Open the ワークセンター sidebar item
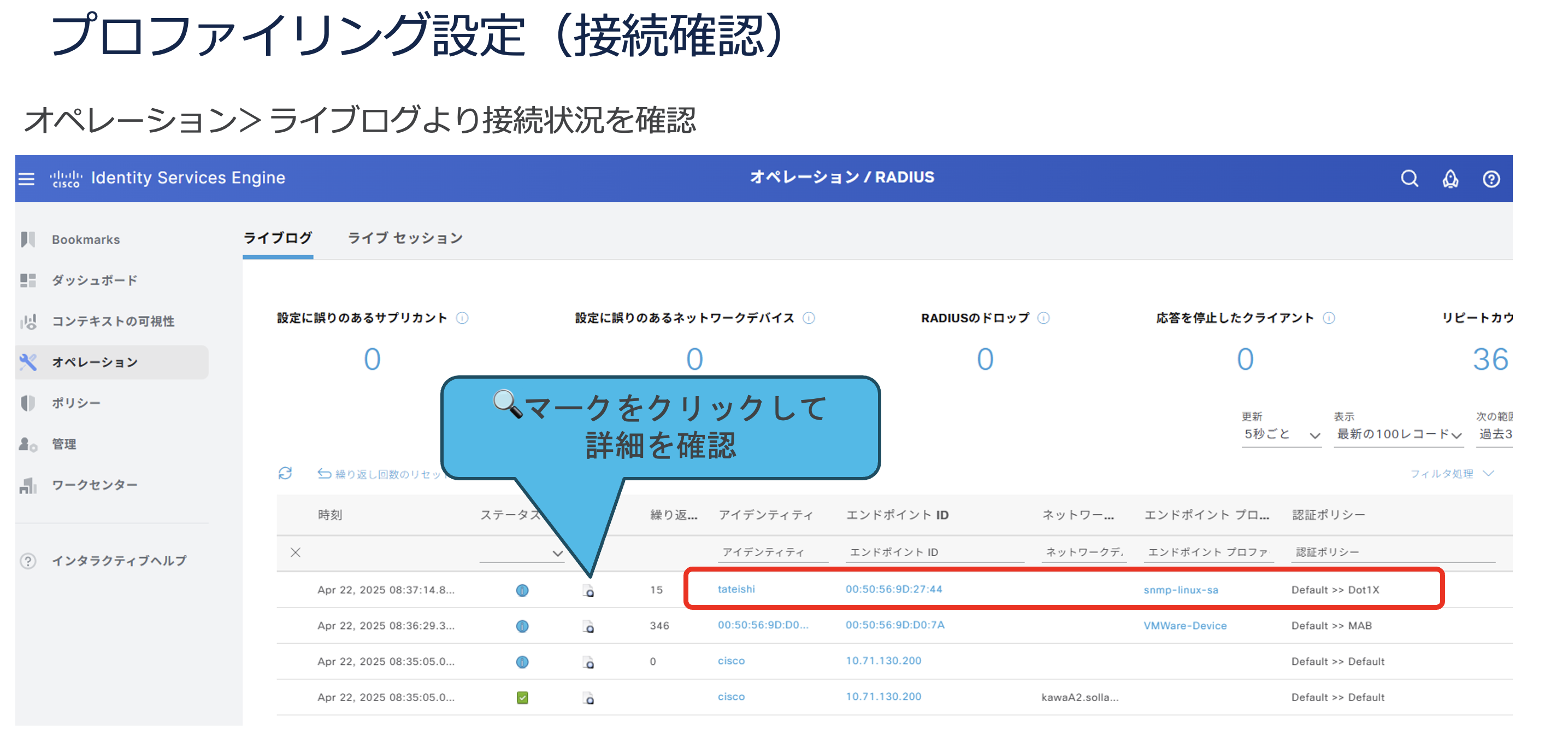The height and width of the screenshot is (730, 1568). 95,485
